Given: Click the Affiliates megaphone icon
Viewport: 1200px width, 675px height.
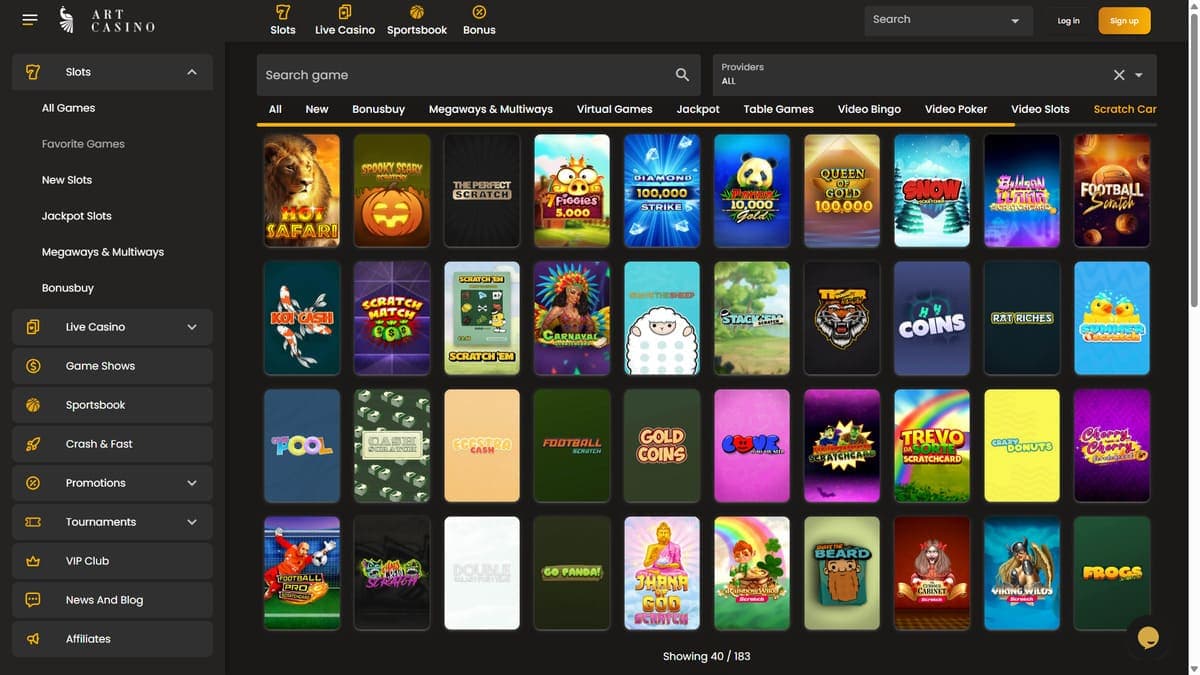Looking at the screenshot, I should [x=33, y=639].
